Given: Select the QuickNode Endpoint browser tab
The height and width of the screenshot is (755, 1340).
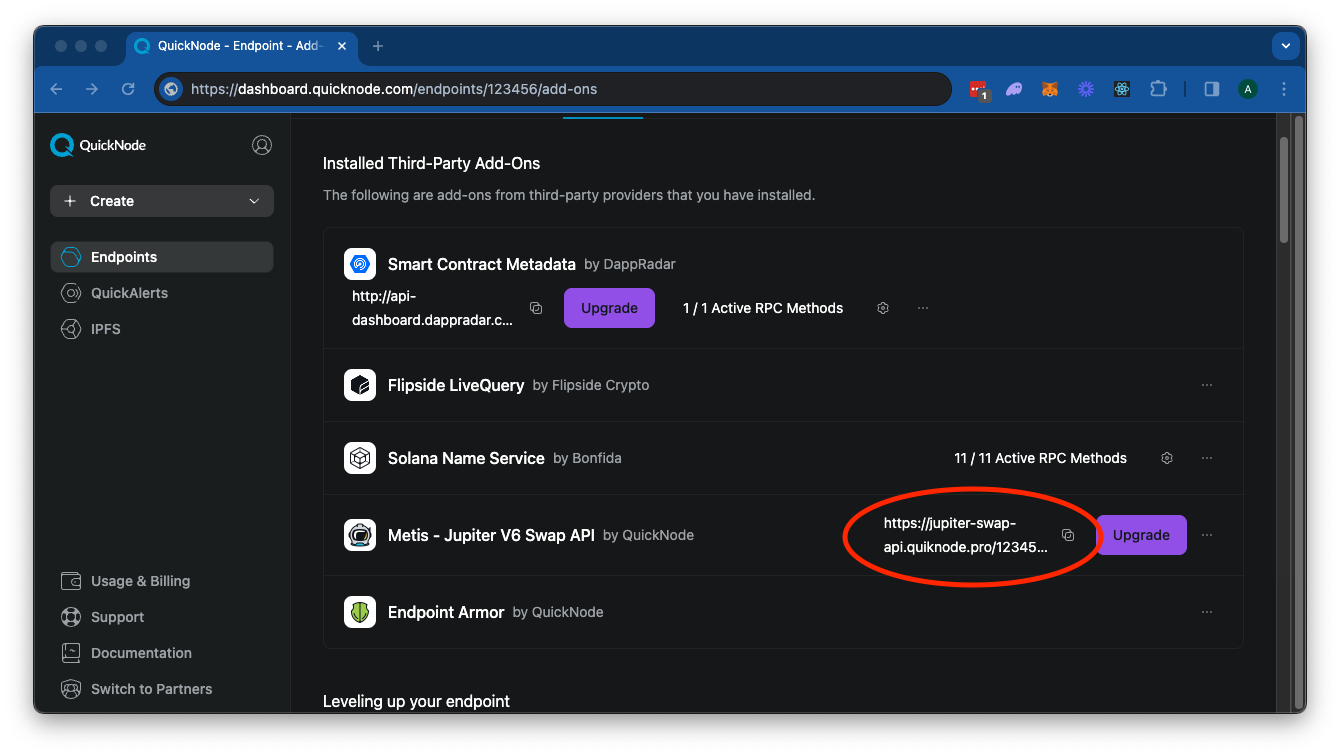Looking at the screenshot, I should (x=241, y=46).
